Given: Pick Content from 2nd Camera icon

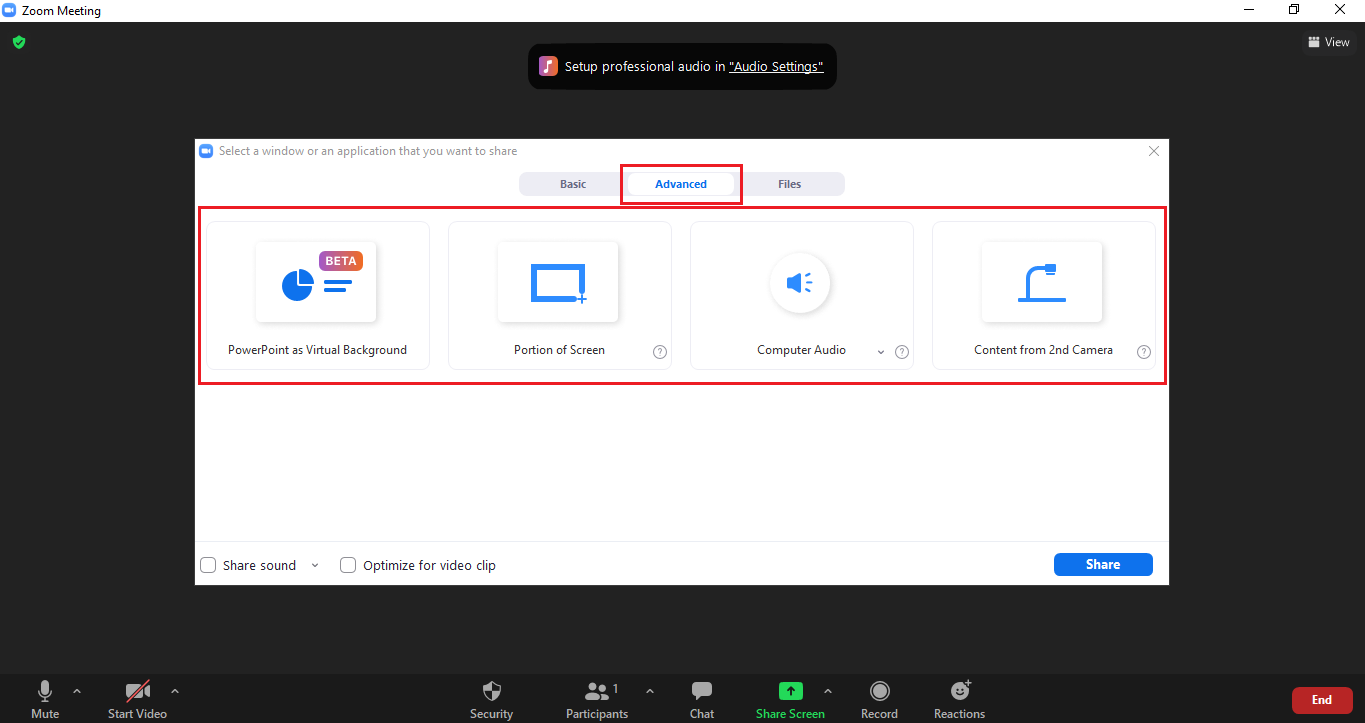Looking at the screenshot, I should 1042,282.
